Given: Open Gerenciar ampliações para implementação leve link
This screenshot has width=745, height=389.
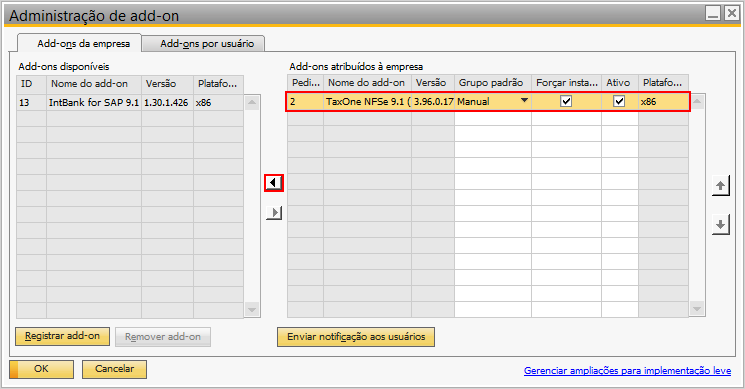Looking at the screenshot, I should [627, 370].
